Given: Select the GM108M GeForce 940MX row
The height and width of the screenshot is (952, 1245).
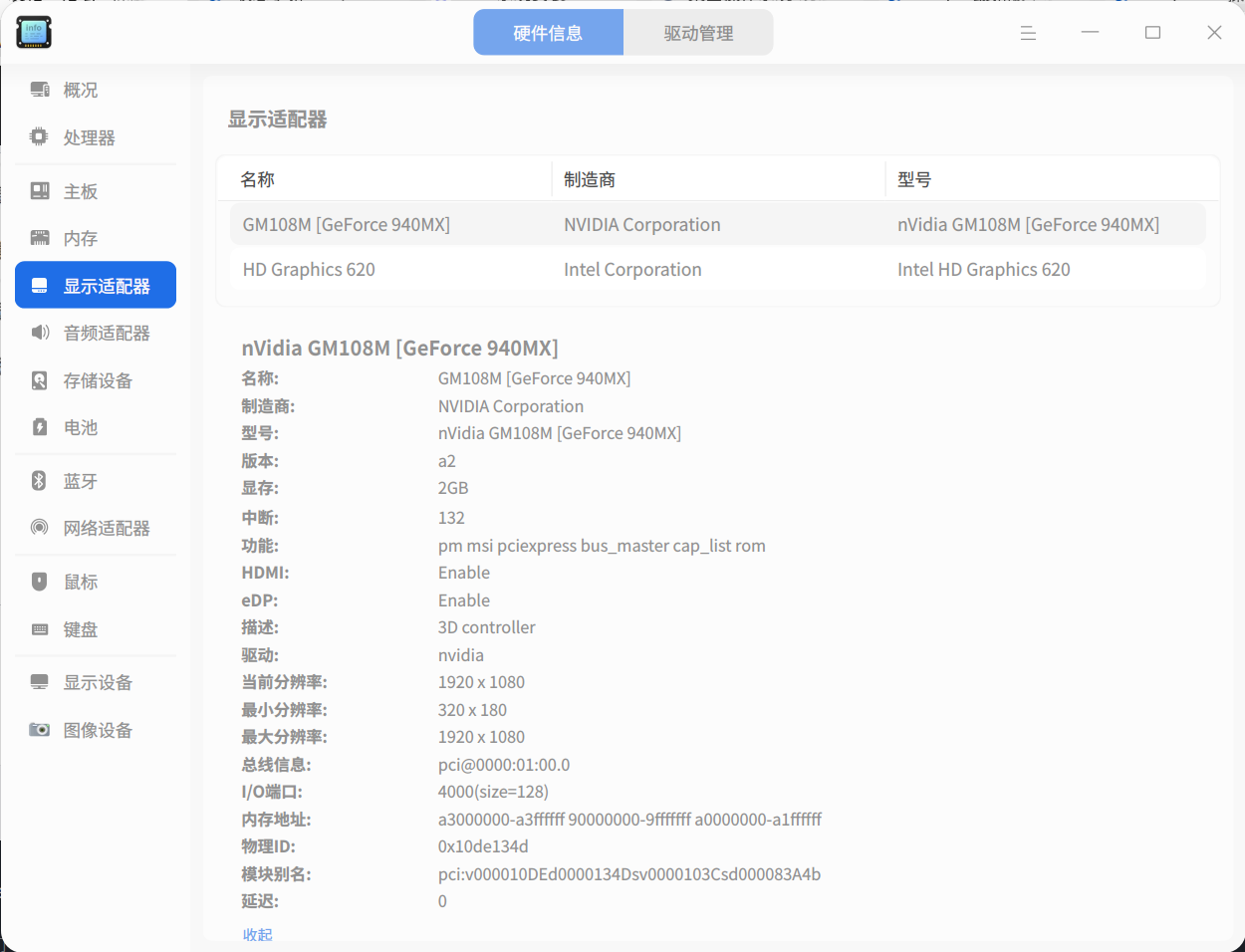Looking at the screenshot, I should pyautogui.click(x=717, y=224).
